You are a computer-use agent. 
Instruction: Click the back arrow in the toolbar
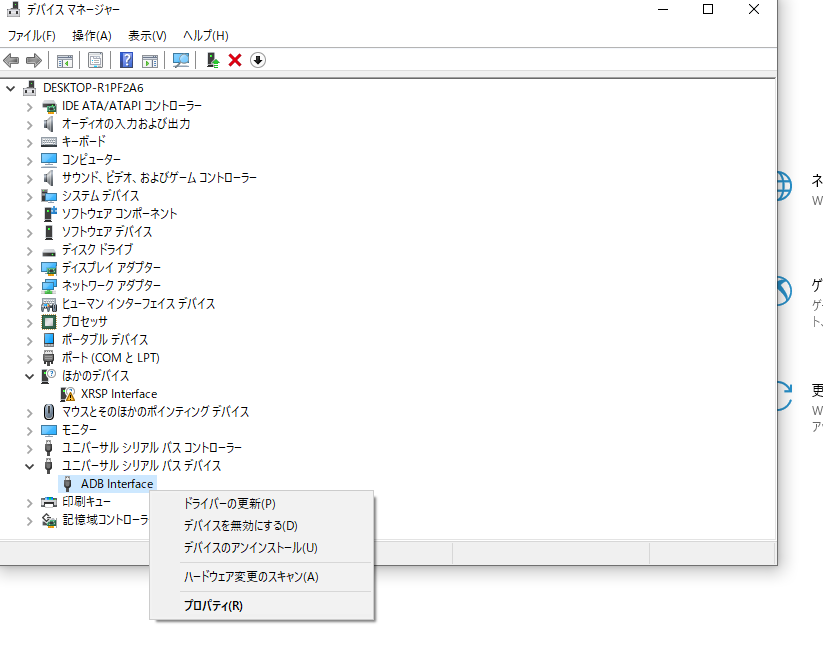point(12,60)
